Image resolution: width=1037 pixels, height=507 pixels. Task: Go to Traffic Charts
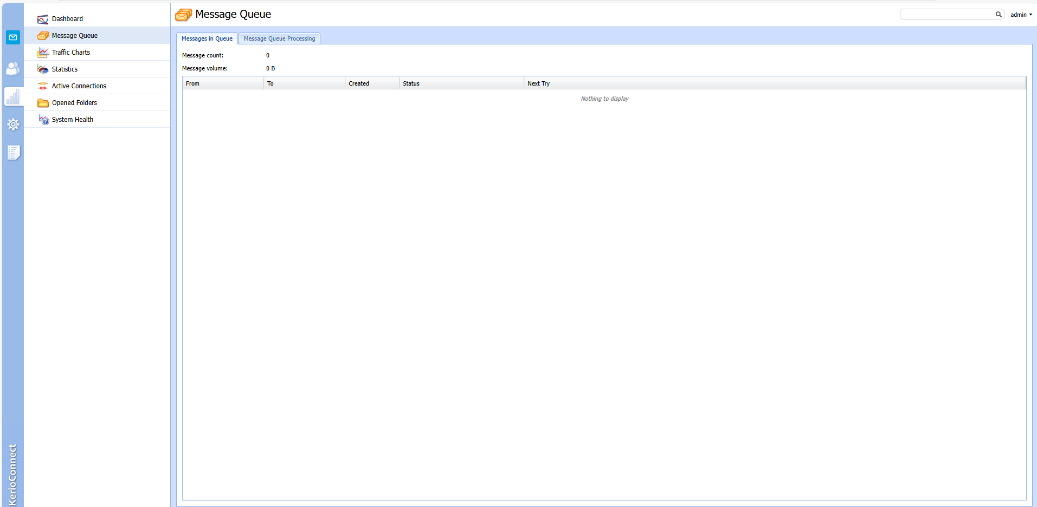(x=70, y=52)
